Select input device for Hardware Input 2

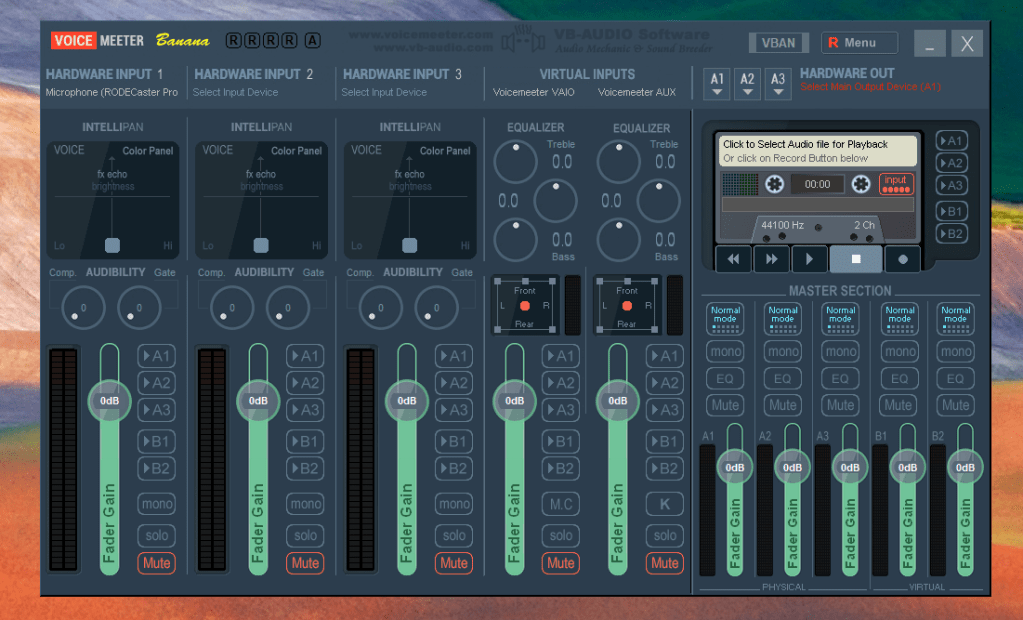pyautogui.click(x=236, y=92)
